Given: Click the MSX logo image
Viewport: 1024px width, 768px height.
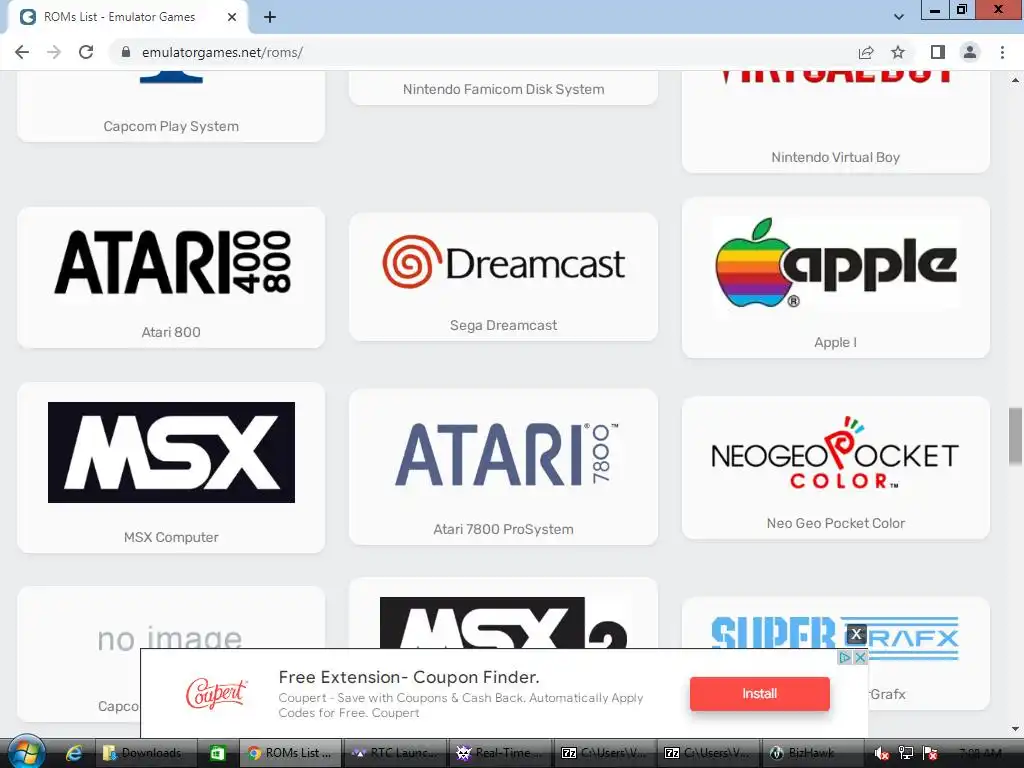Looking at the screenshot, I should click(171, 453).
